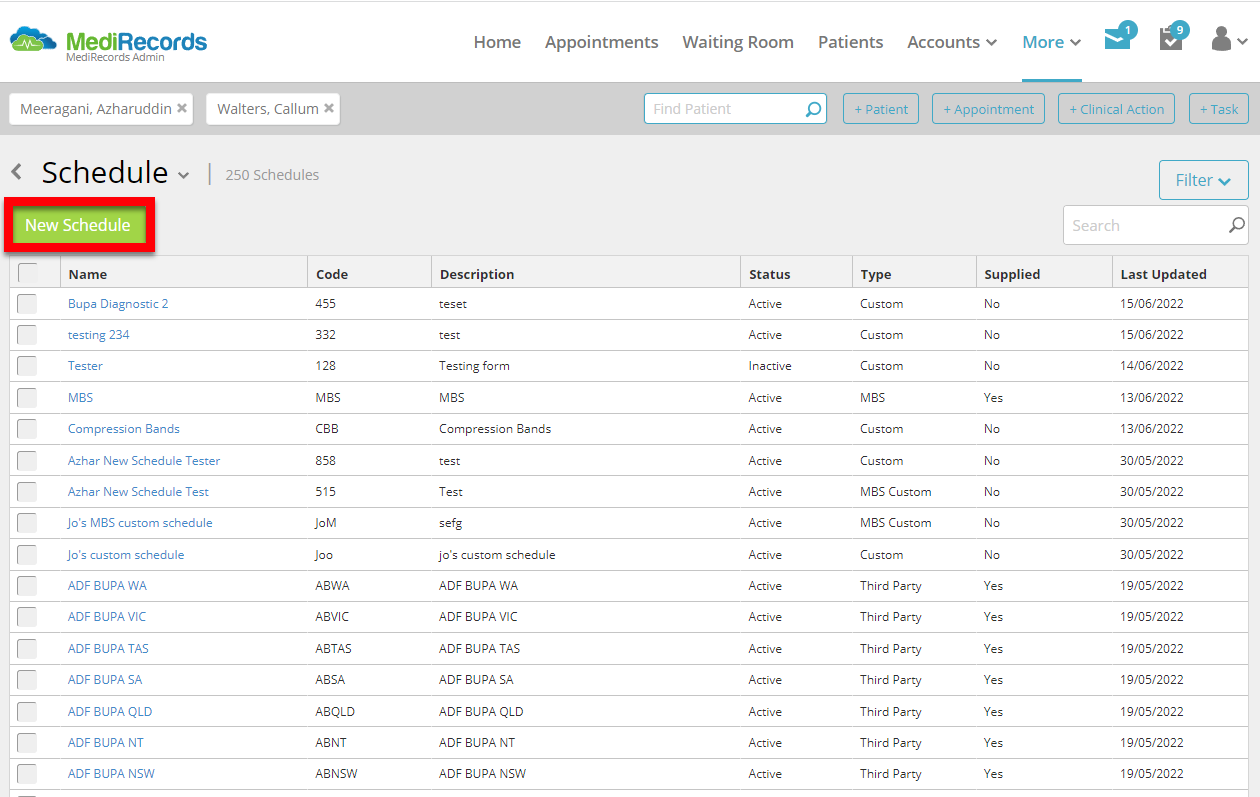Screen dimensions: 1260x797
Task: Open Azhar New Schedule Tester link
Action: pyautogui.click(x=144, y=461)
